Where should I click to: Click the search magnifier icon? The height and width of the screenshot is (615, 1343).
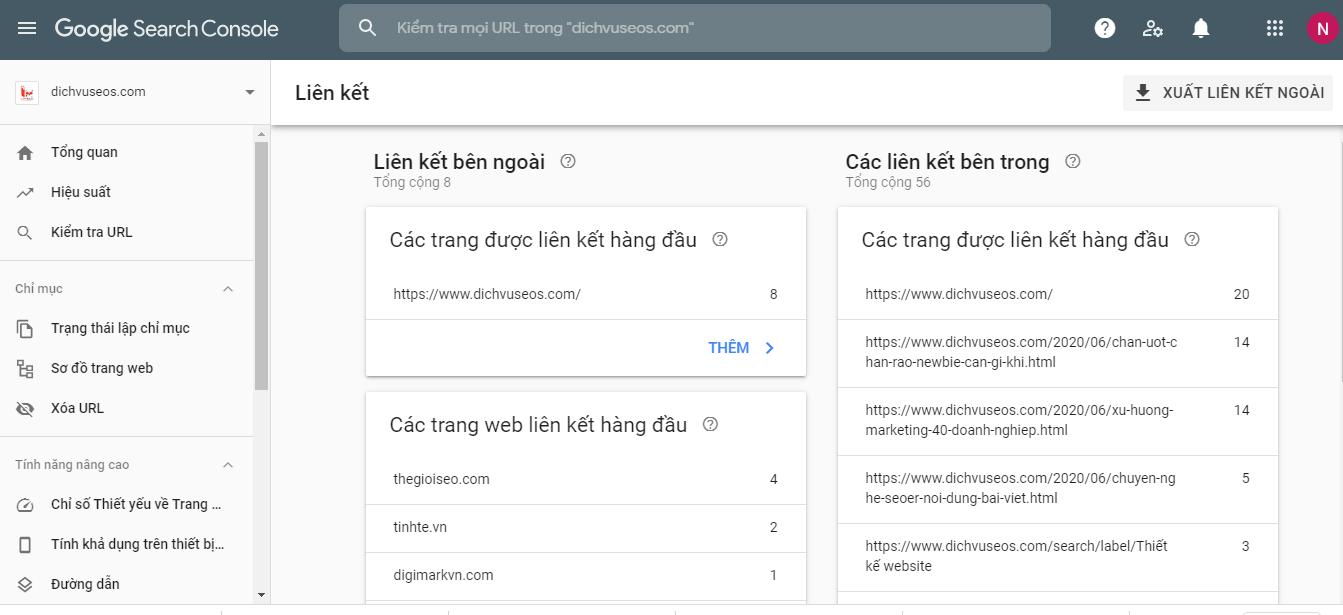coord(367,28)
